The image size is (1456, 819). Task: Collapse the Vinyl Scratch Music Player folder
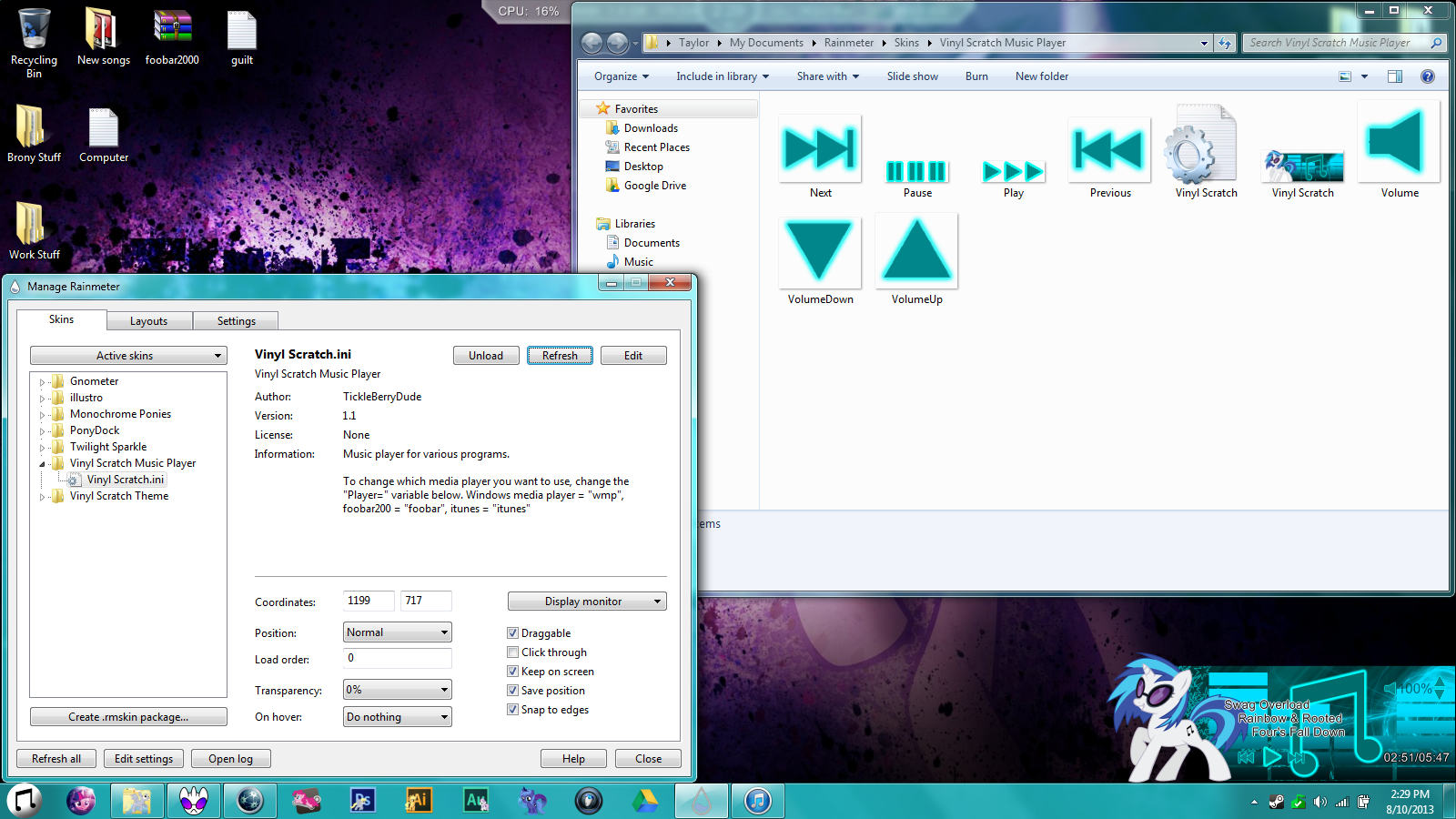pyautogui.click(x=42, y=464)
